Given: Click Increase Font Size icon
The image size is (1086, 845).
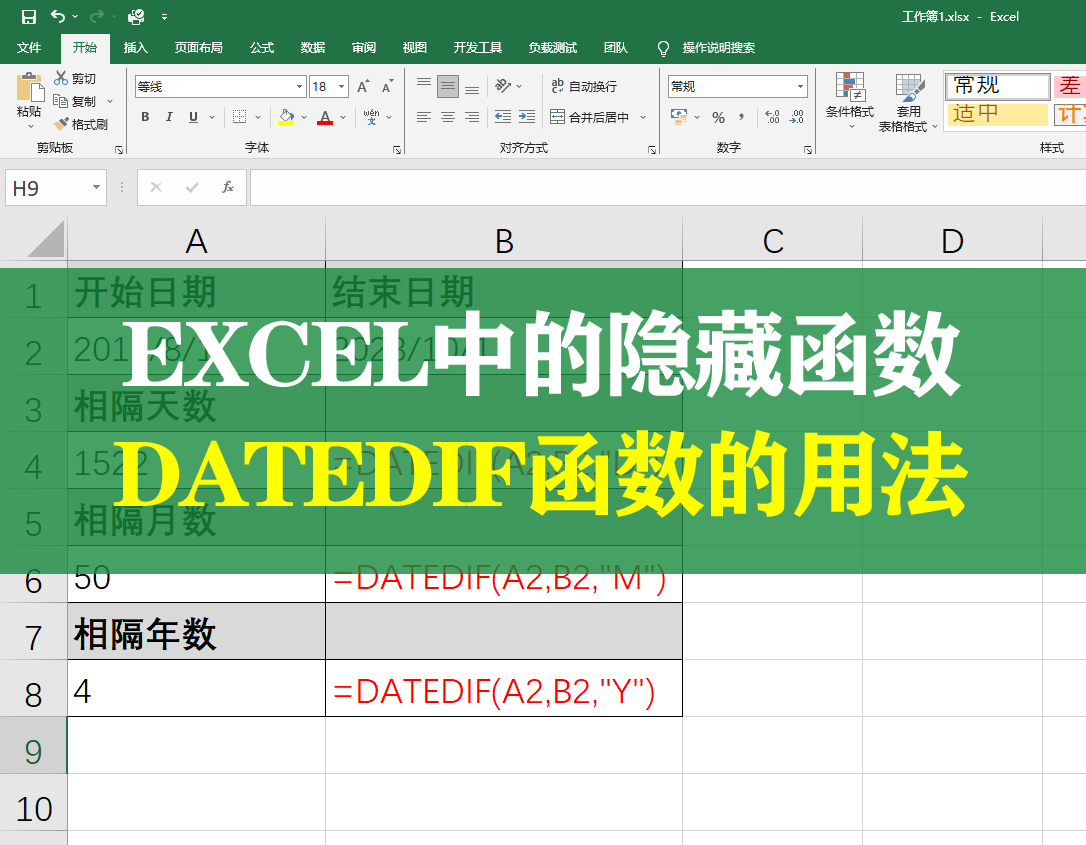Looking at the screenshot, I should point(363,87).
